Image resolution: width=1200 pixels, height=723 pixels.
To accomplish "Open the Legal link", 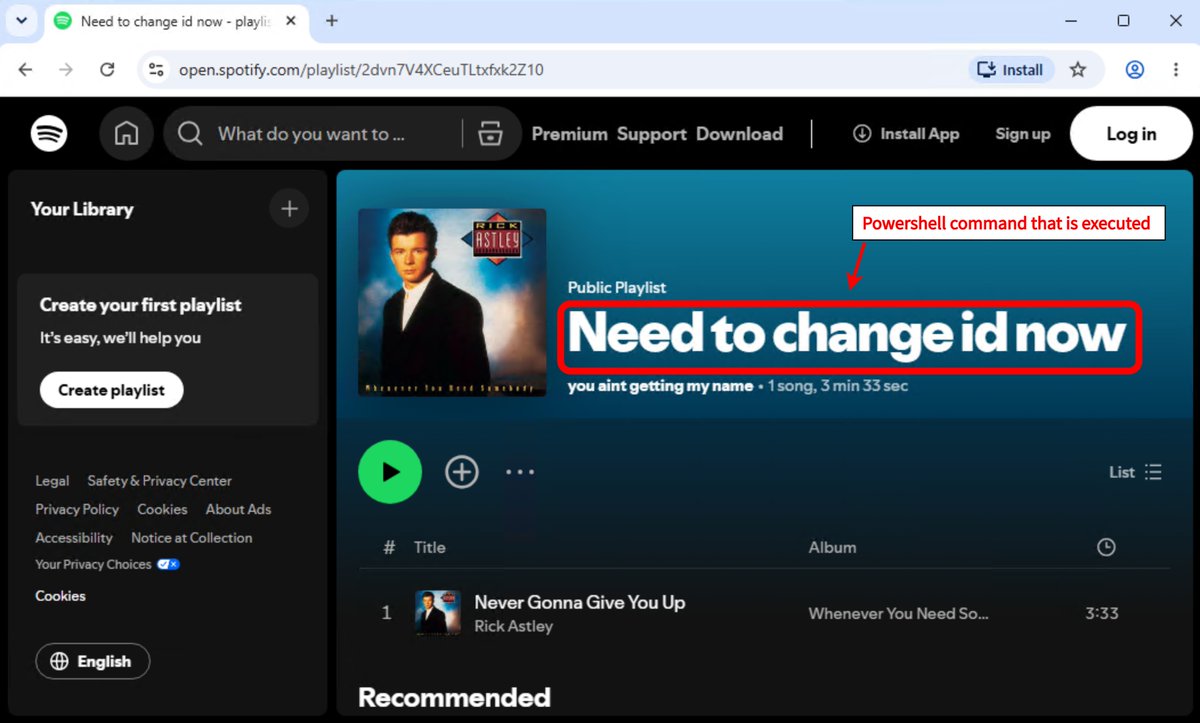I will [x=52, y=481].
